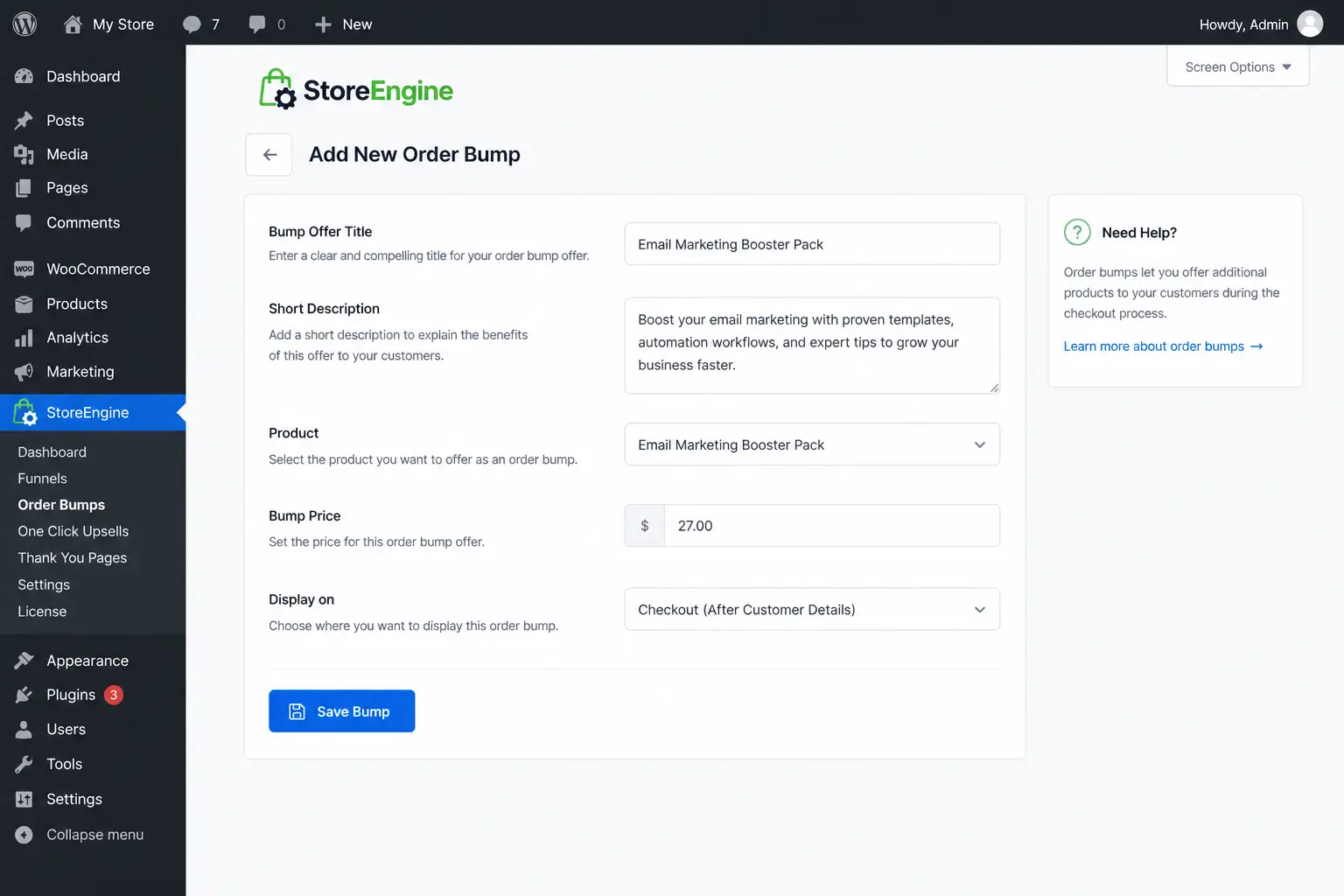This screenshot has height=896, width=1344.
Task: Open My Store home icon
Action: click(x=73, y=24)
